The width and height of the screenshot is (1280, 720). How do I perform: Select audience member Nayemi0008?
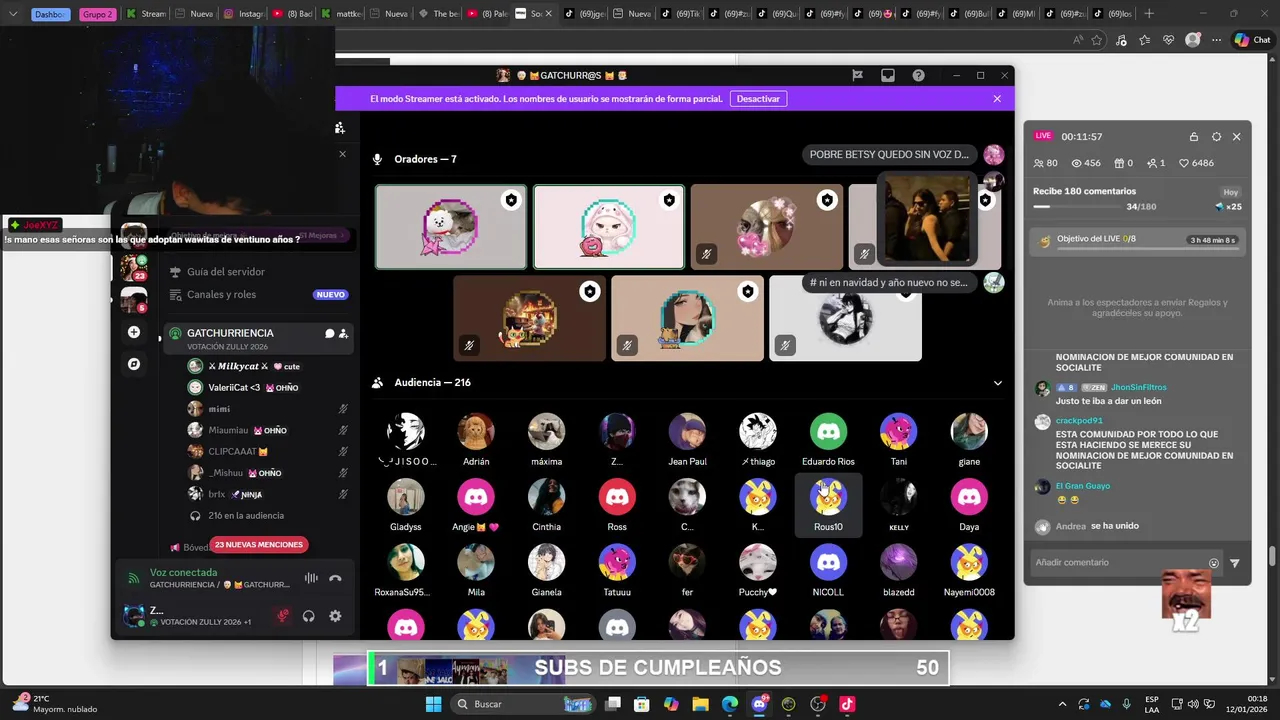tap(969, 570)
